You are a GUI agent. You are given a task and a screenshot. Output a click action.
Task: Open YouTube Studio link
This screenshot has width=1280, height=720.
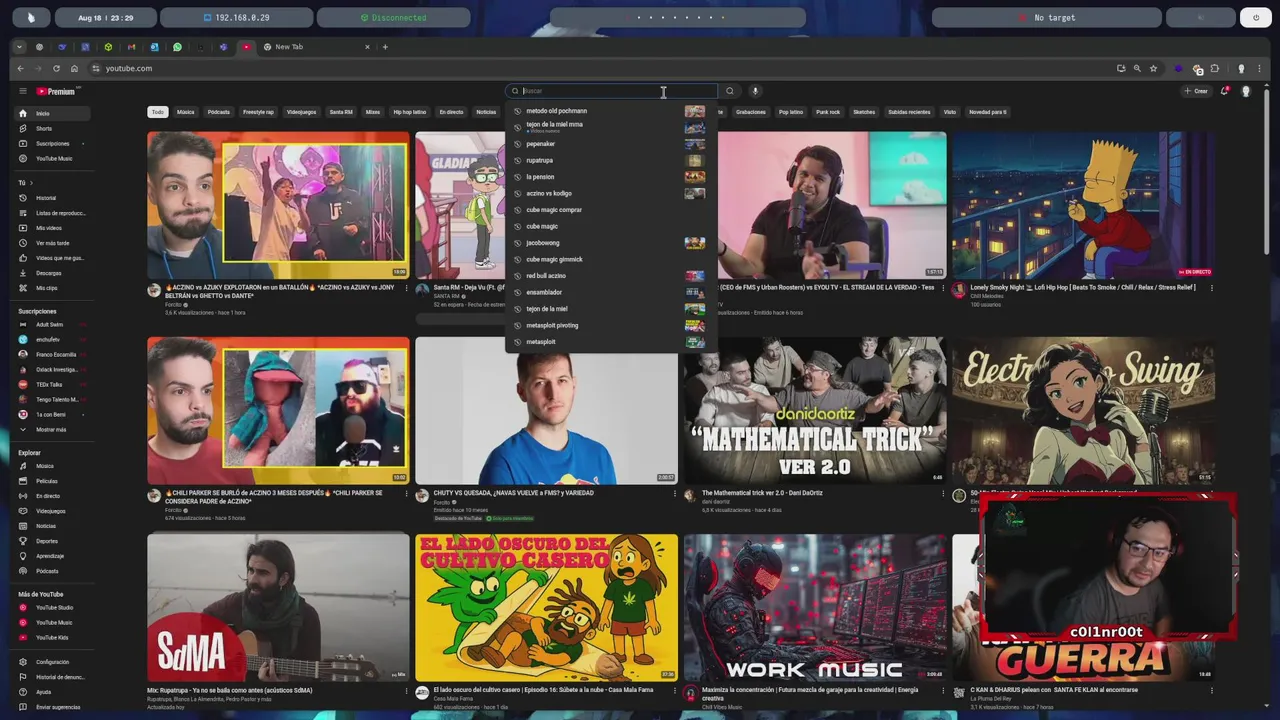50,607
